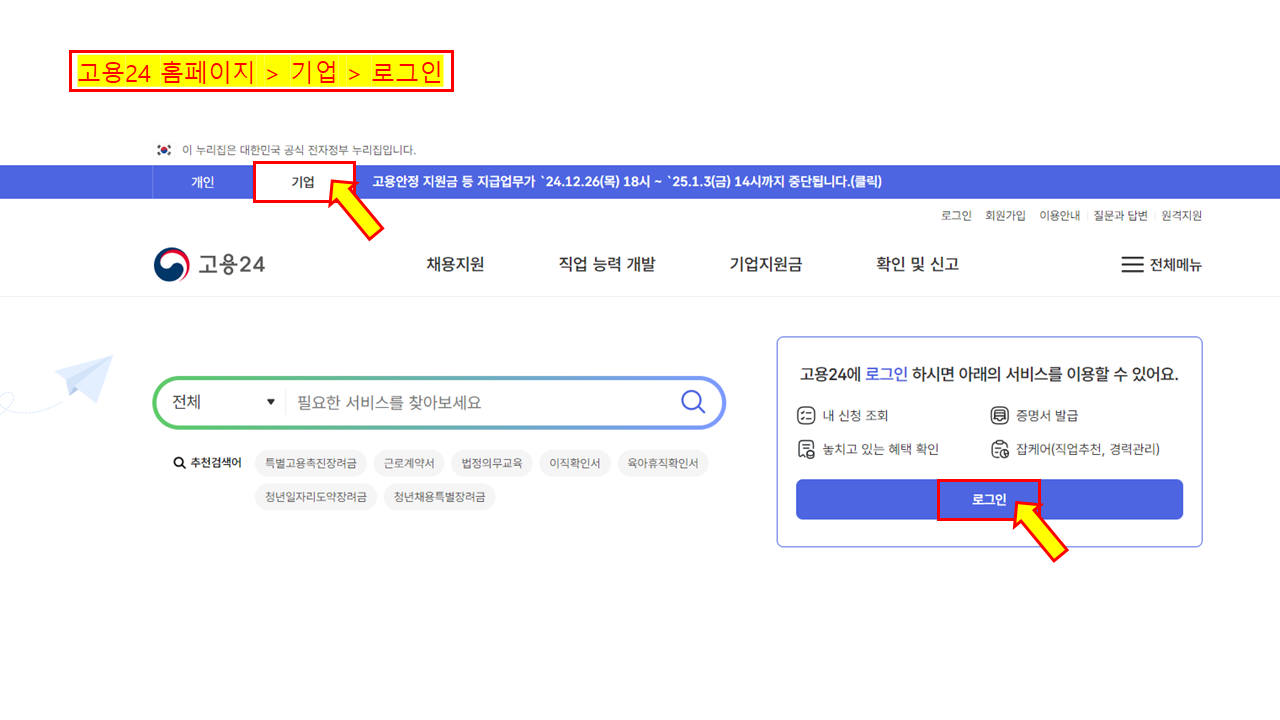Select suggested keyword 근로계약서
The height and width of the screenshot is (720, 1280).
tap(409, 464)
